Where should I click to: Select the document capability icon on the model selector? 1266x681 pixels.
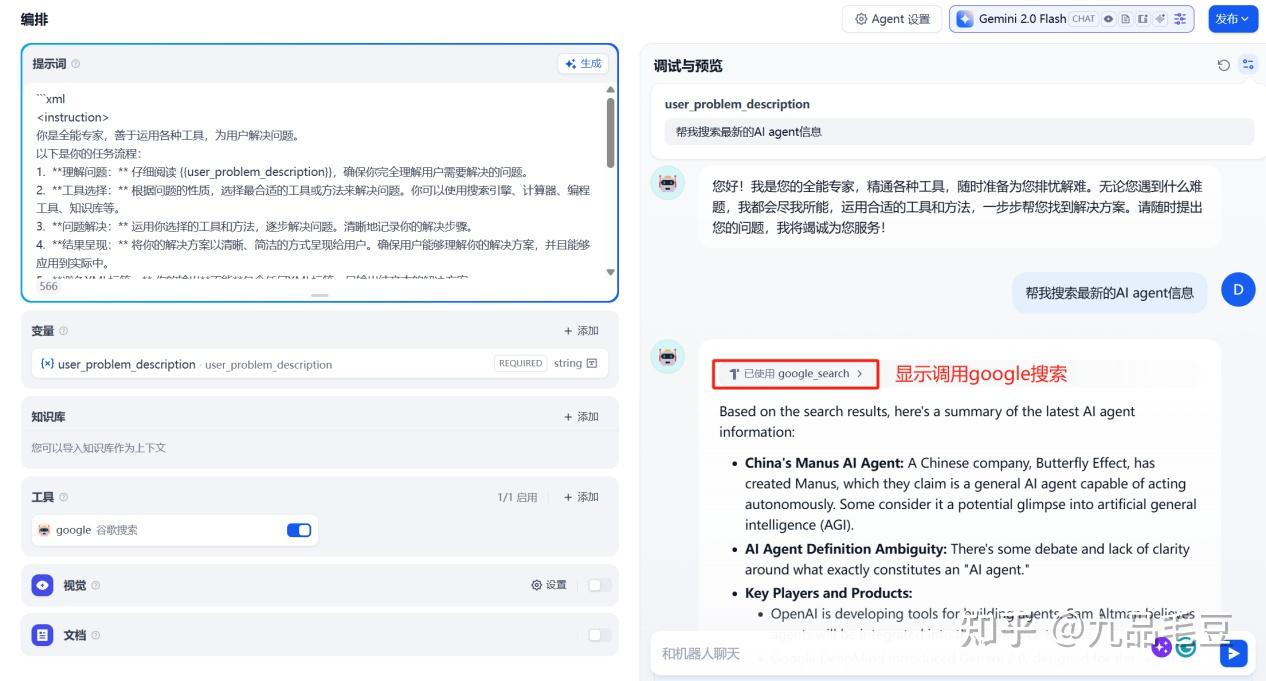1126,18
